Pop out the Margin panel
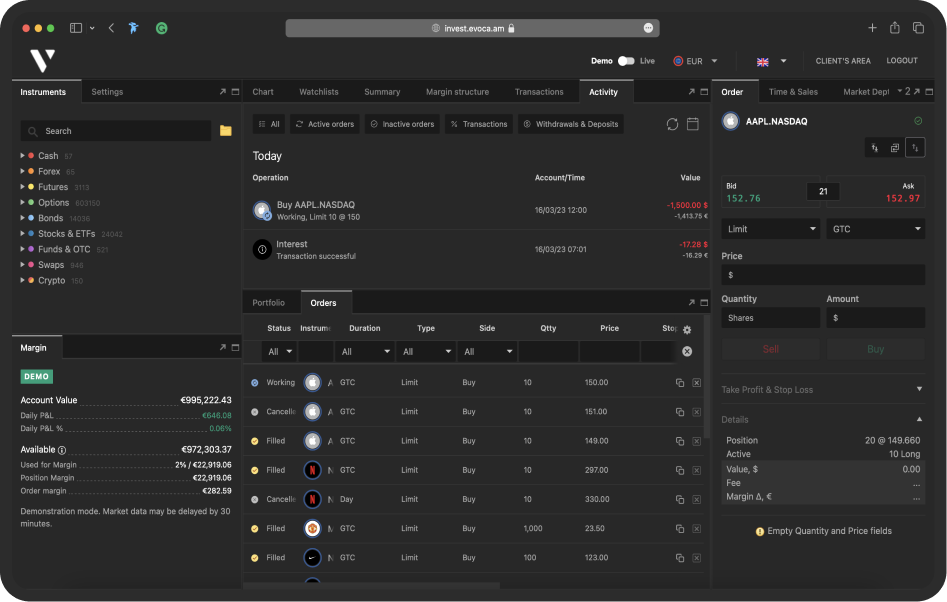947x602 pixels. click(222, 347)
